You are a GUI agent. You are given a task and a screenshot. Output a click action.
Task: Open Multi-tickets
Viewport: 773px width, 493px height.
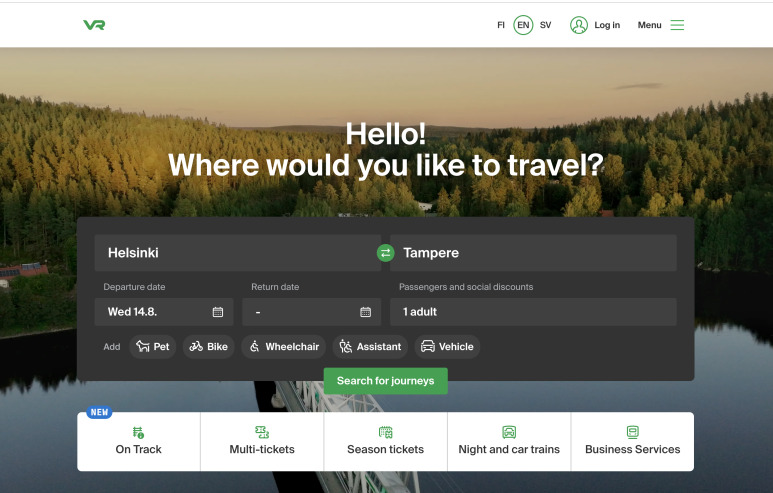[262, 441]
